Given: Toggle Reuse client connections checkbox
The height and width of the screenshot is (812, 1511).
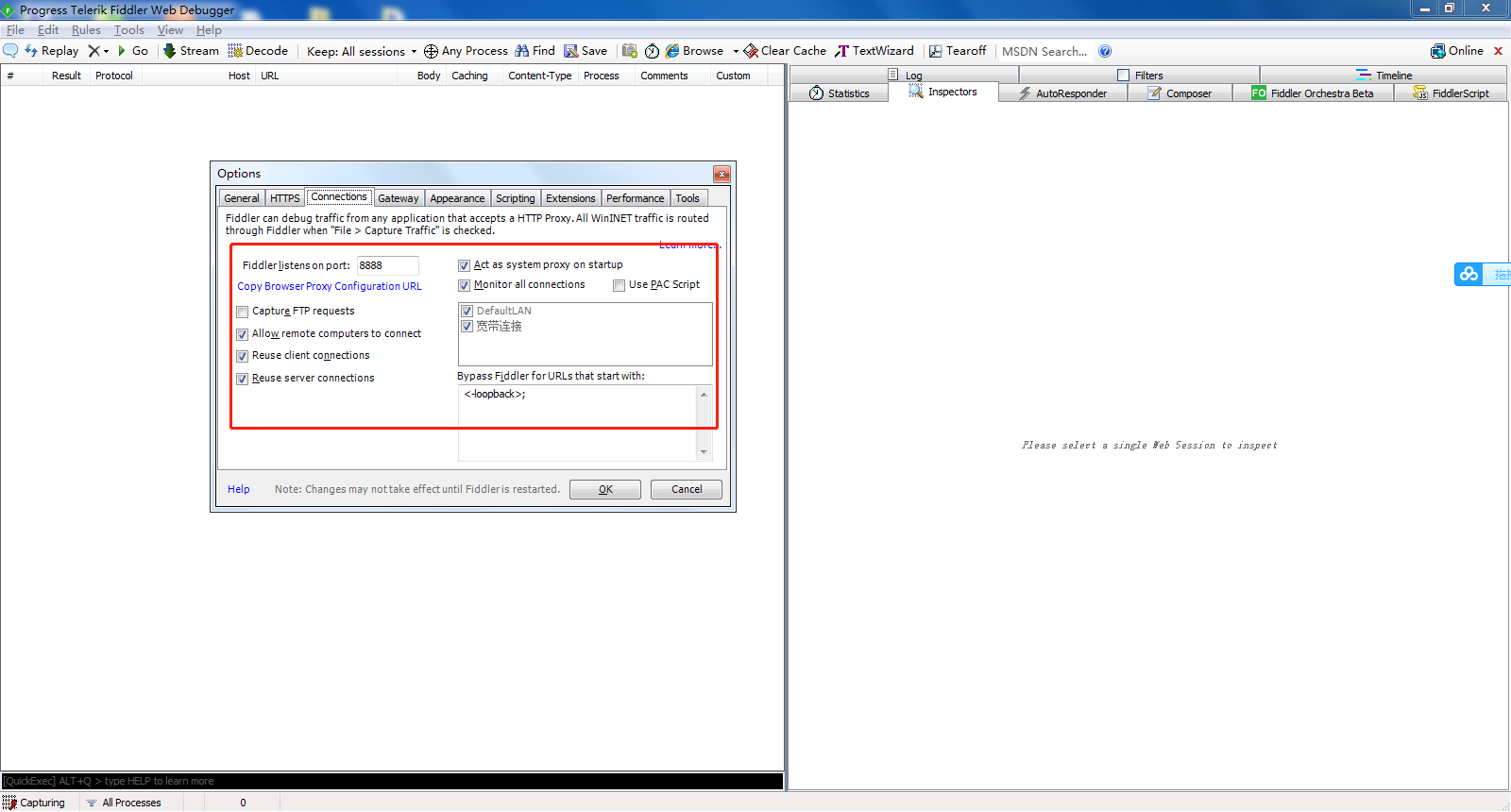Looking at the screenshot, I should [x=242, y=356].
